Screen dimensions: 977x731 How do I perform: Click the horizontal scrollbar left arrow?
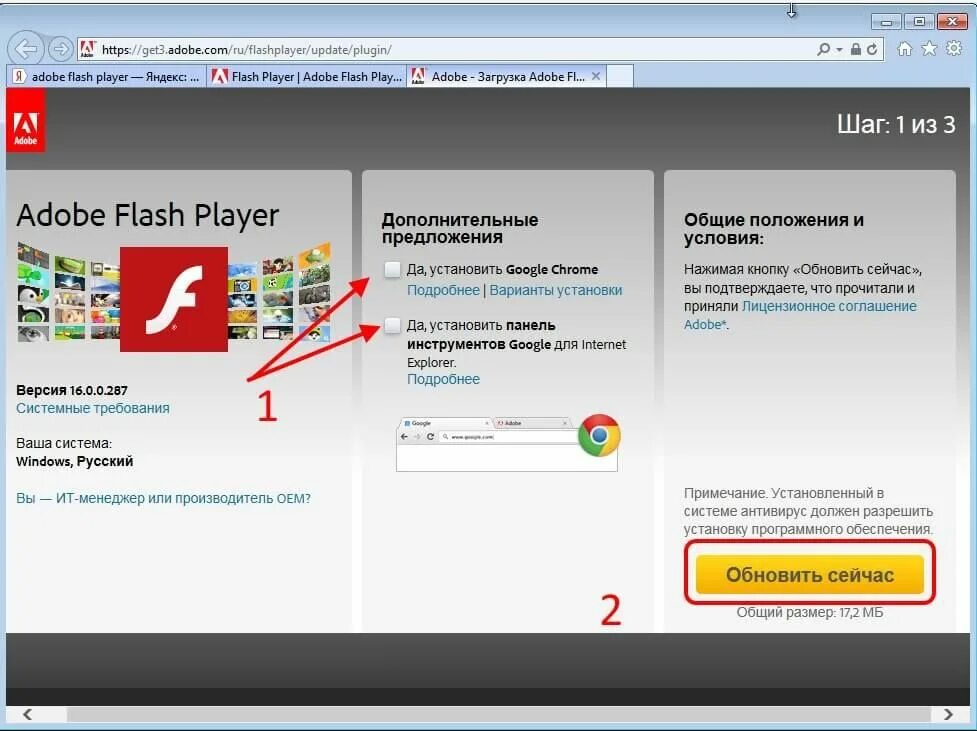(x=27, y=714)
